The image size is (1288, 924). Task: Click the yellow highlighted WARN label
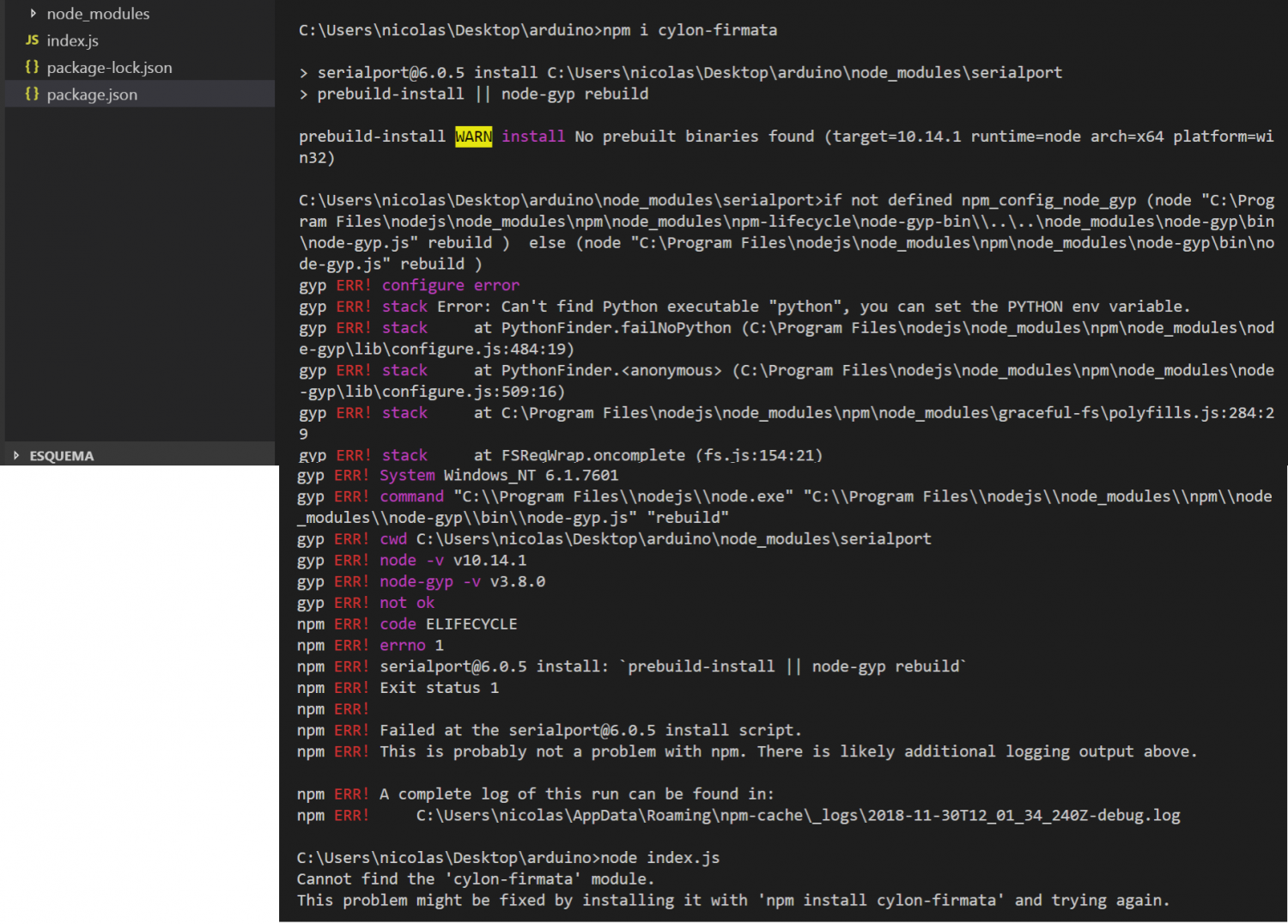pos(473,137)
